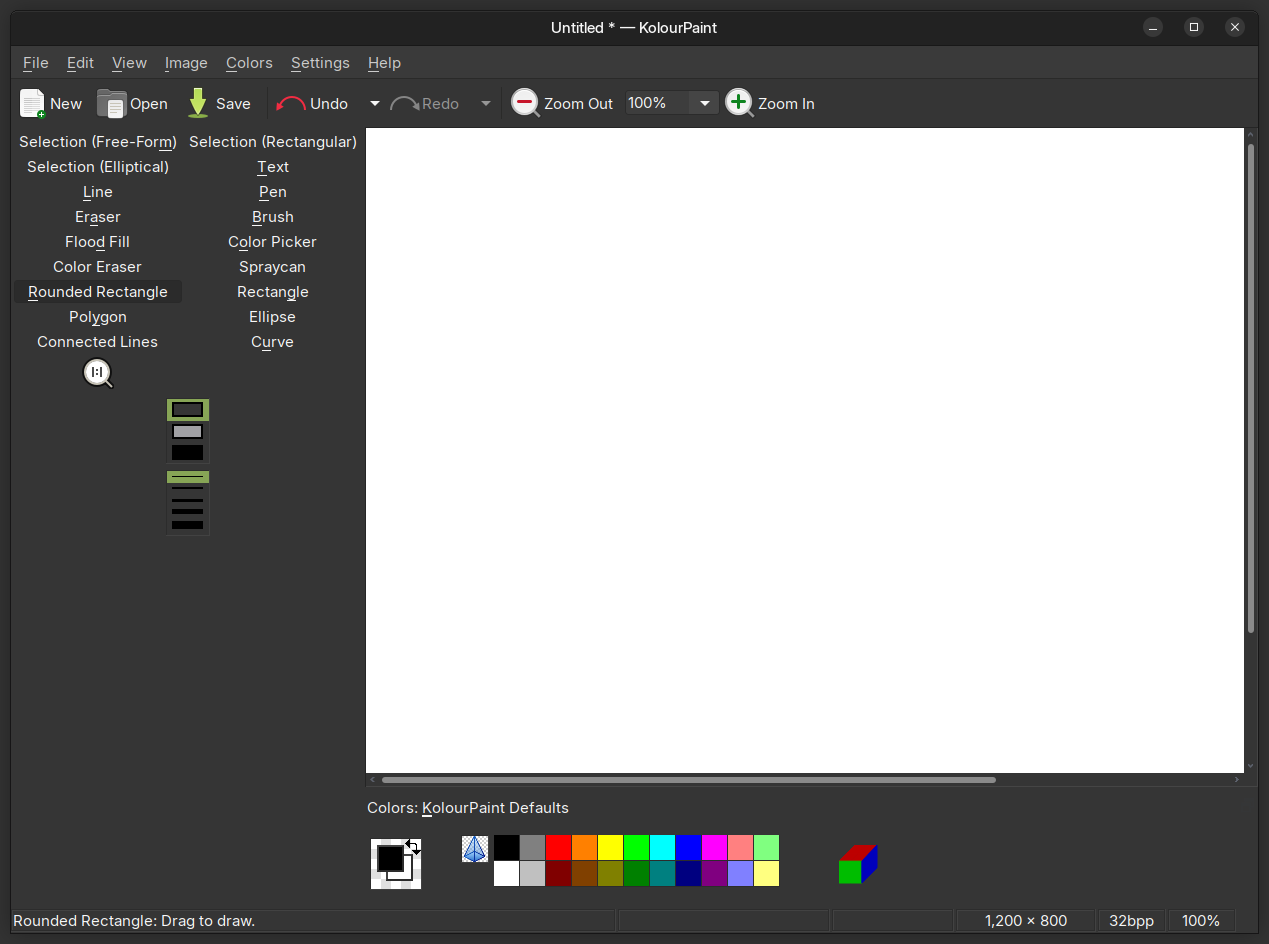Pick the red color swatch in palette

tap(558, 848)
